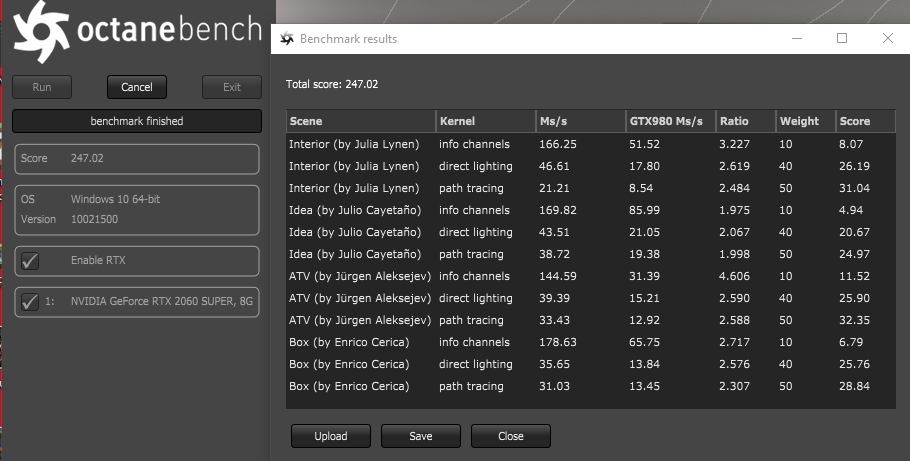This screenshot has height=461, width=910.
Task: Sort by the Scene column header
Action: click(360, 121)
